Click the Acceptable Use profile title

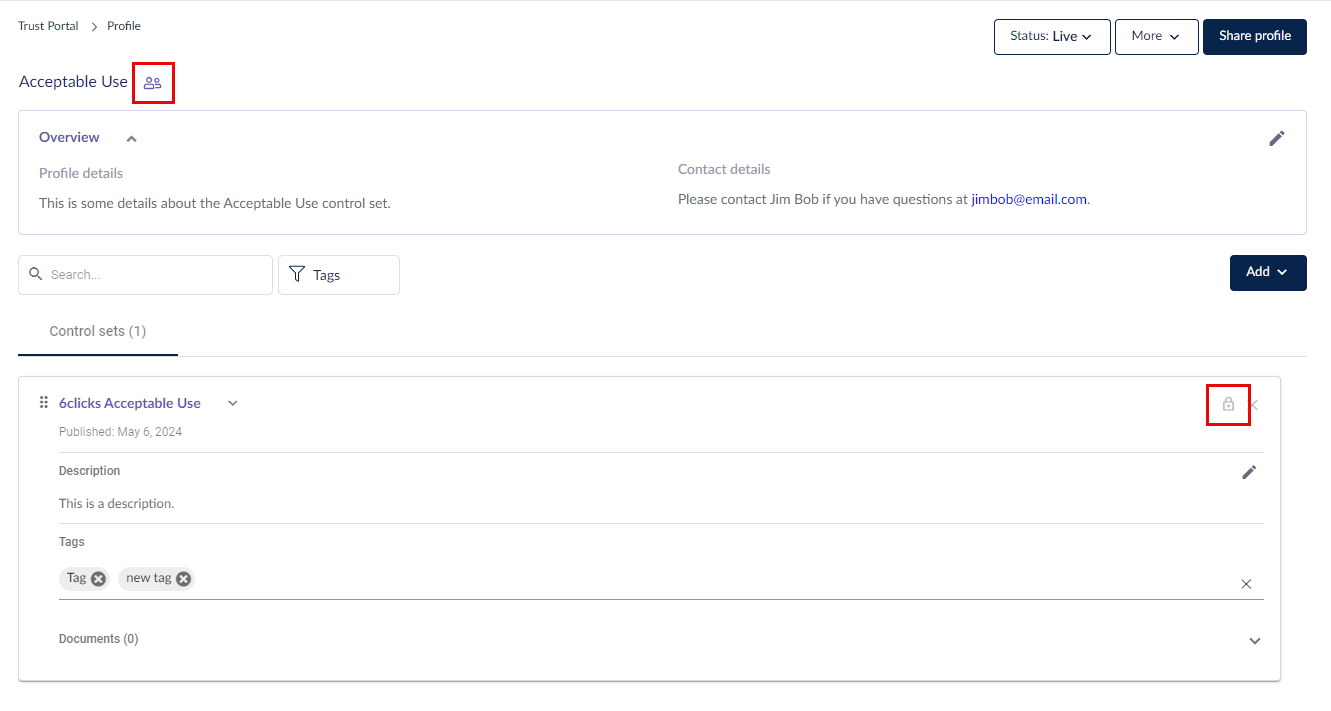(x=73, y=82)
